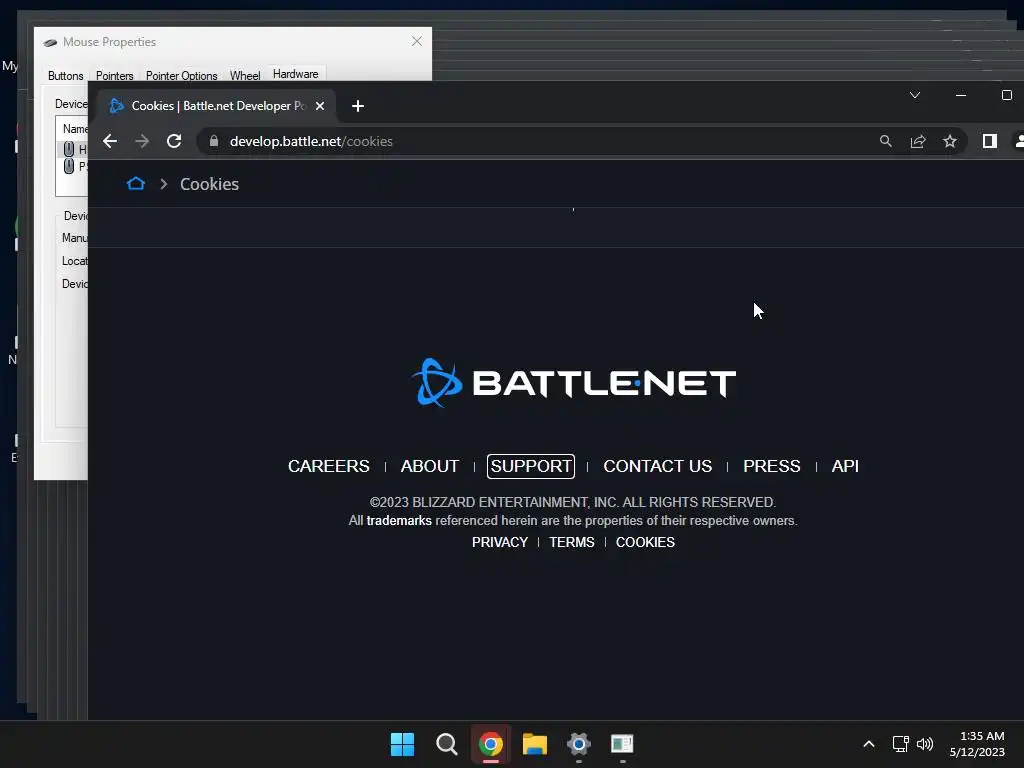Switch to Pointers tab in Mouse Properties
Image resolution: width=1024 pixels, height=768 pixels.
[114, 76]
